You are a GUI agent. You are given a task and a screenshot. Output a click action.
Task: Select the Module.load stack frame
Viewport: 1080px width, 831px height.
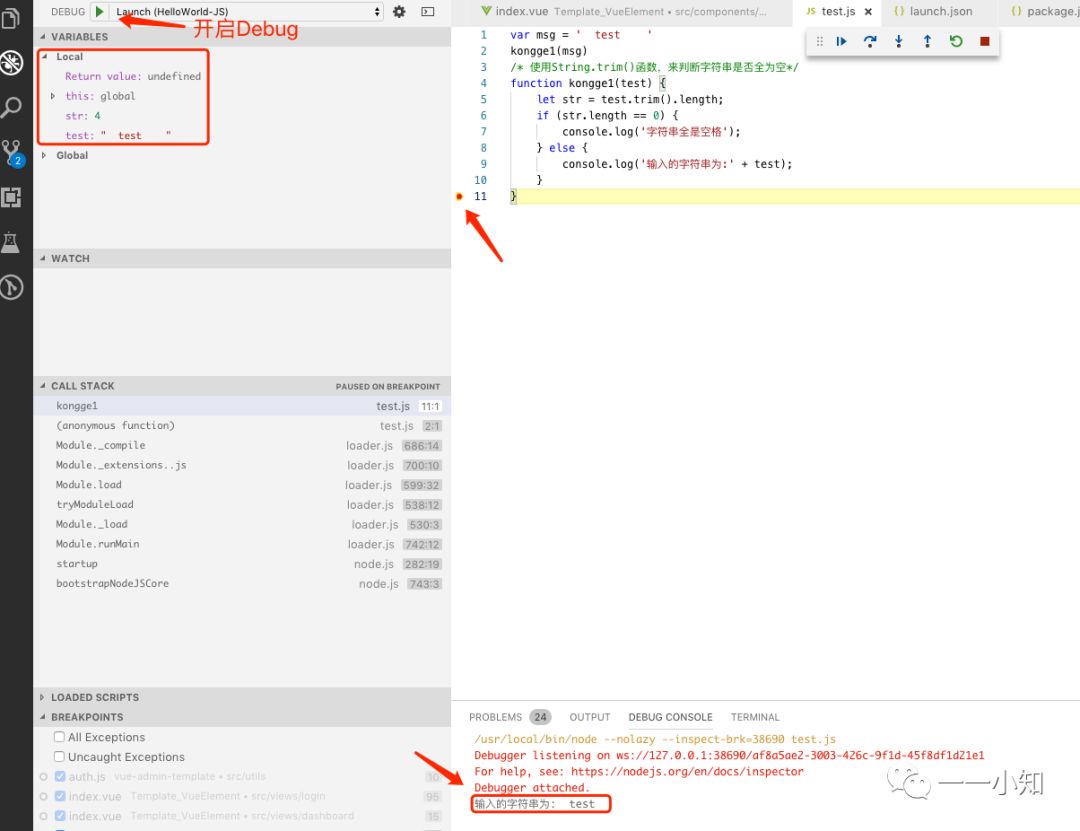(x=242, y=485)
